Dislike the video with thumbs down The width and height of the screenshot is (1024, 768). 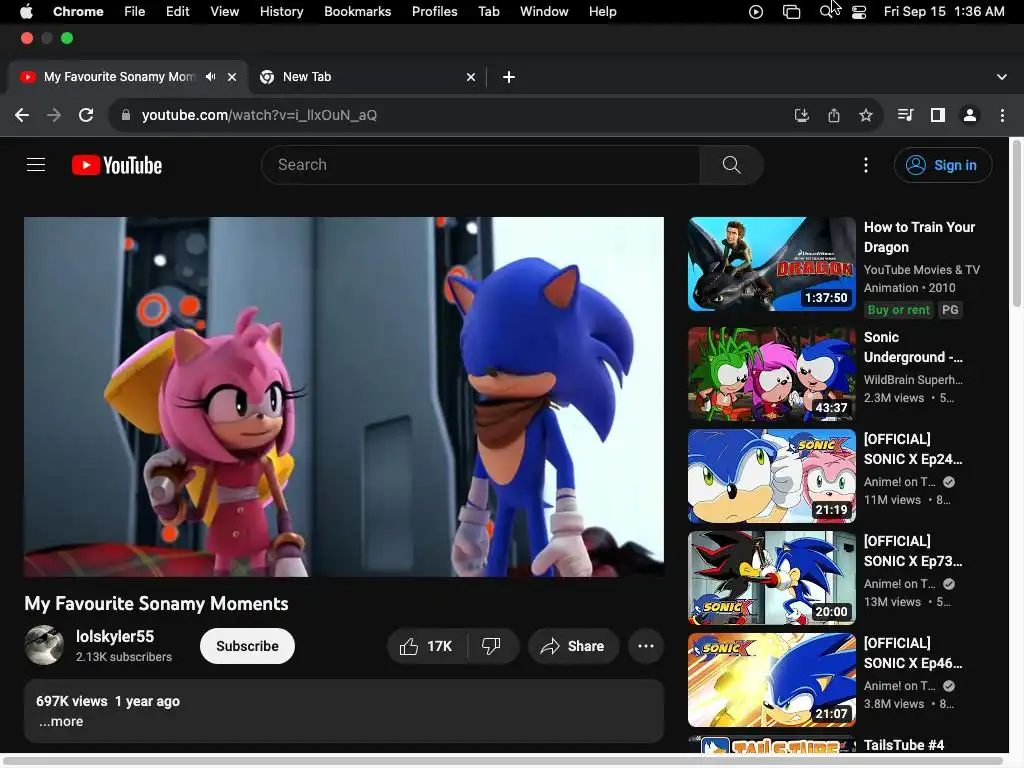[491, 646]
